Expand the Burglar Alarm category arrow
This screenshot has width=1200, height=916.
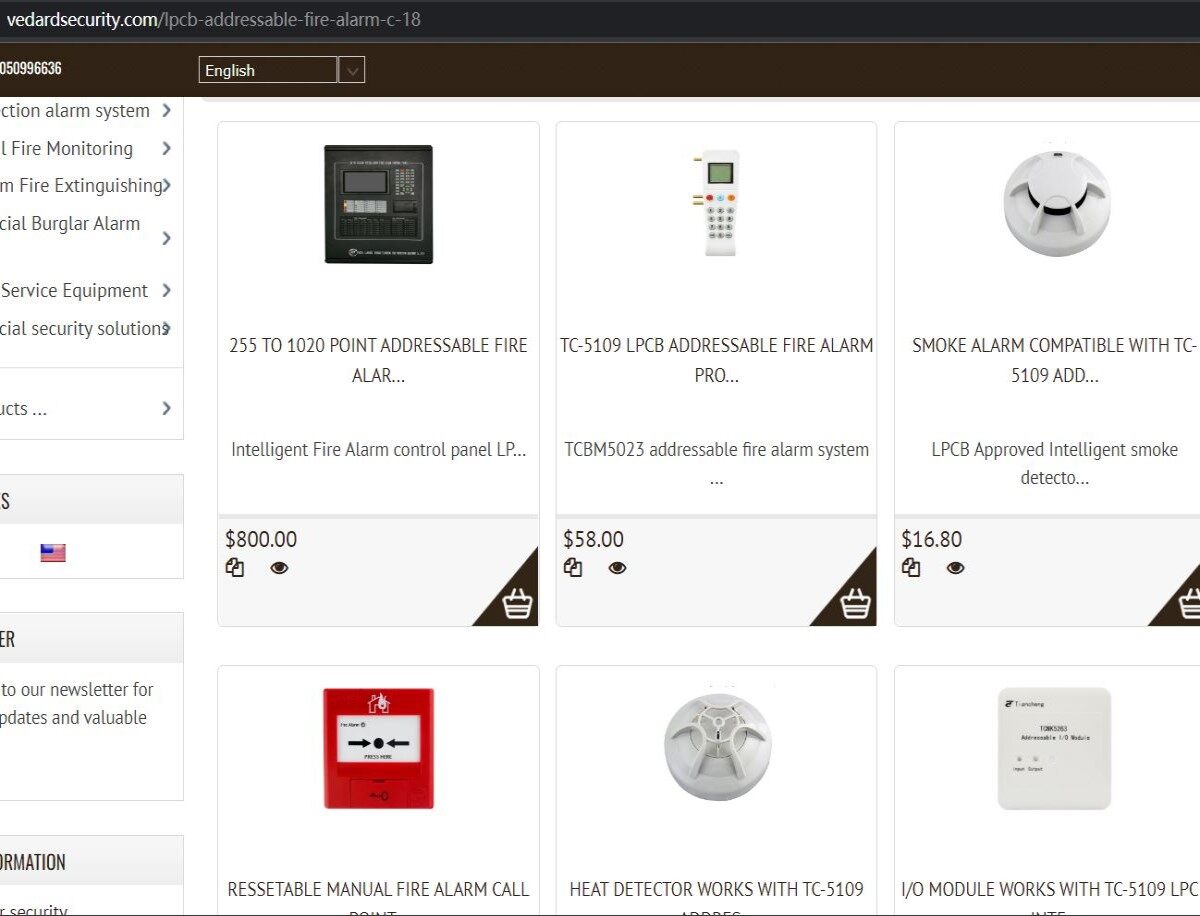point(166,238)
